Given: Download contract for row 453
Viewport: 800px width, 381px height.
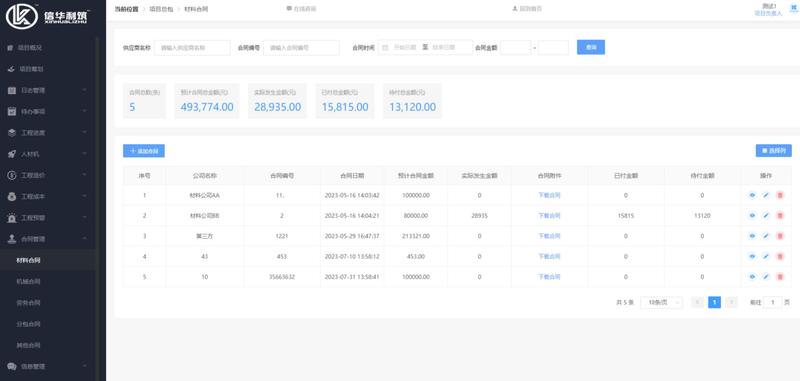Looking at the screenshot, I should [549, 256].
